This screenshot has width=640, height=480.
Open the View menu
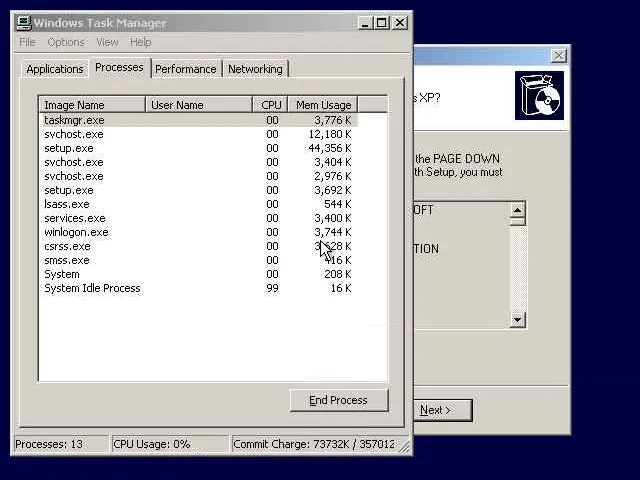(107, 42)
